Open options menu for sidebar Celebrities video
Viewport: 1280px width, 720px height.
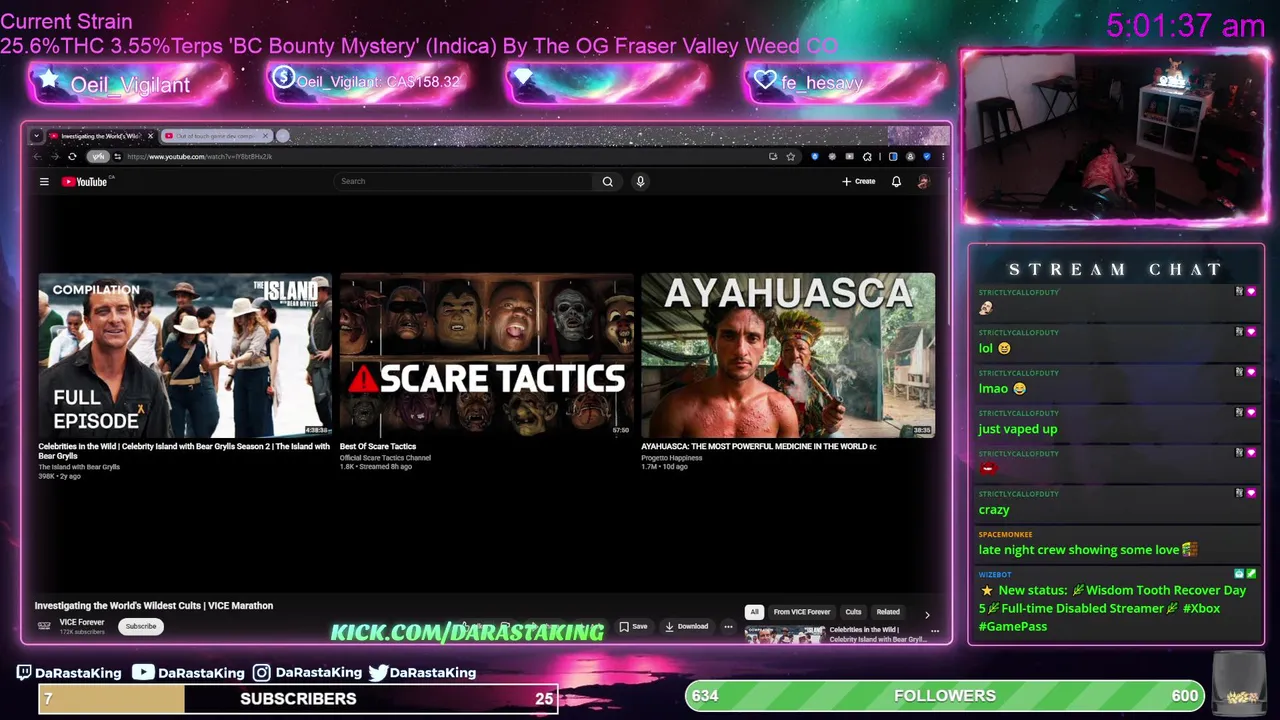point(935,631)
